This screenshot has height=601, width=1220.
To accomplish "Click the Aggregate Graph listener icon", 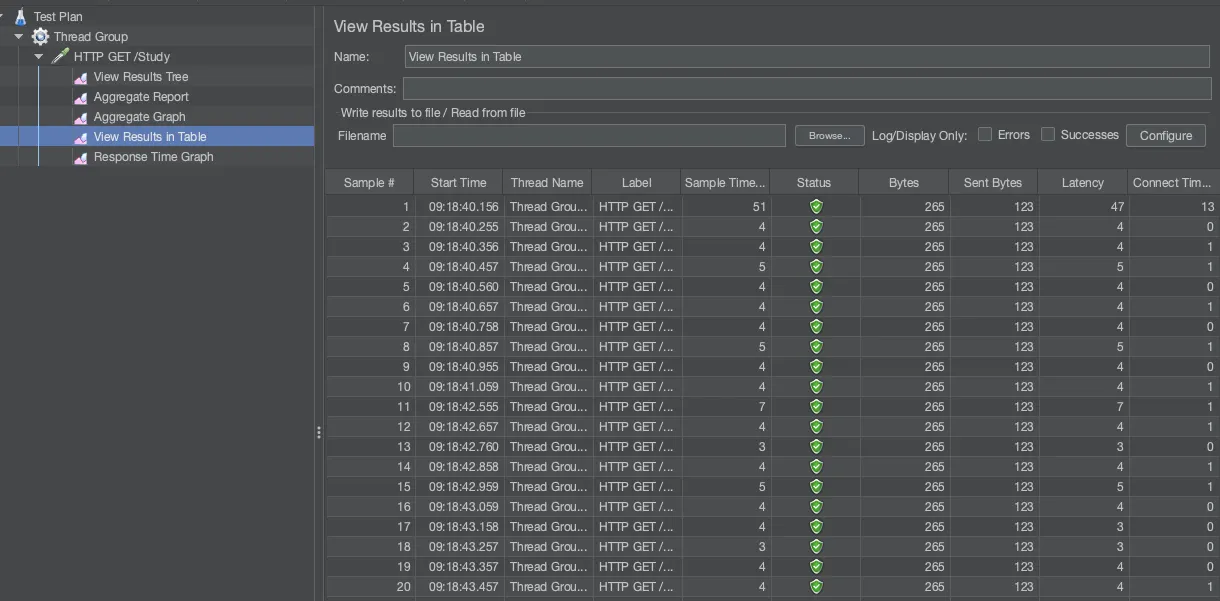I will point(80,117).
